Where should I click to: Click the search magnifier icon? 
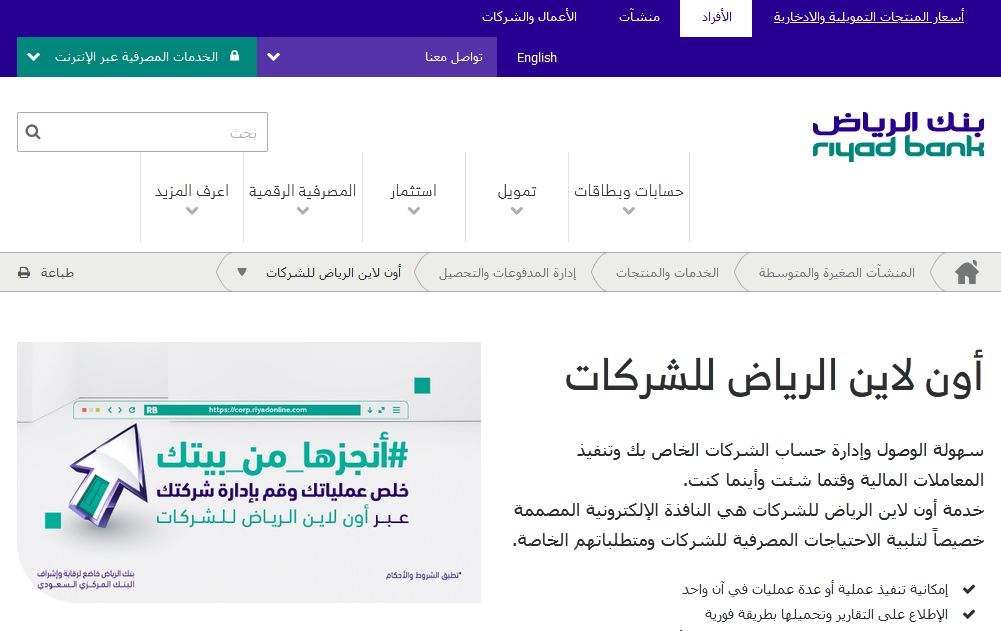tap(33, 132)
